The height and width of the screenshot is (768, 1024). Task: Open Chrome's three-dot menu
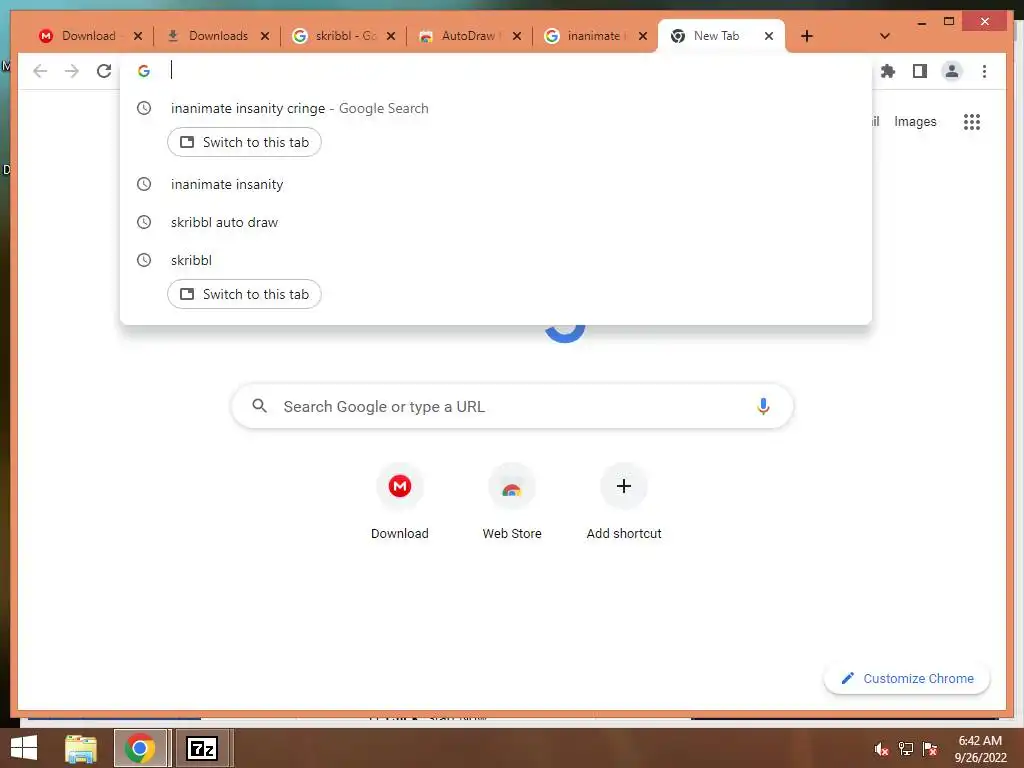click(984, 71)
